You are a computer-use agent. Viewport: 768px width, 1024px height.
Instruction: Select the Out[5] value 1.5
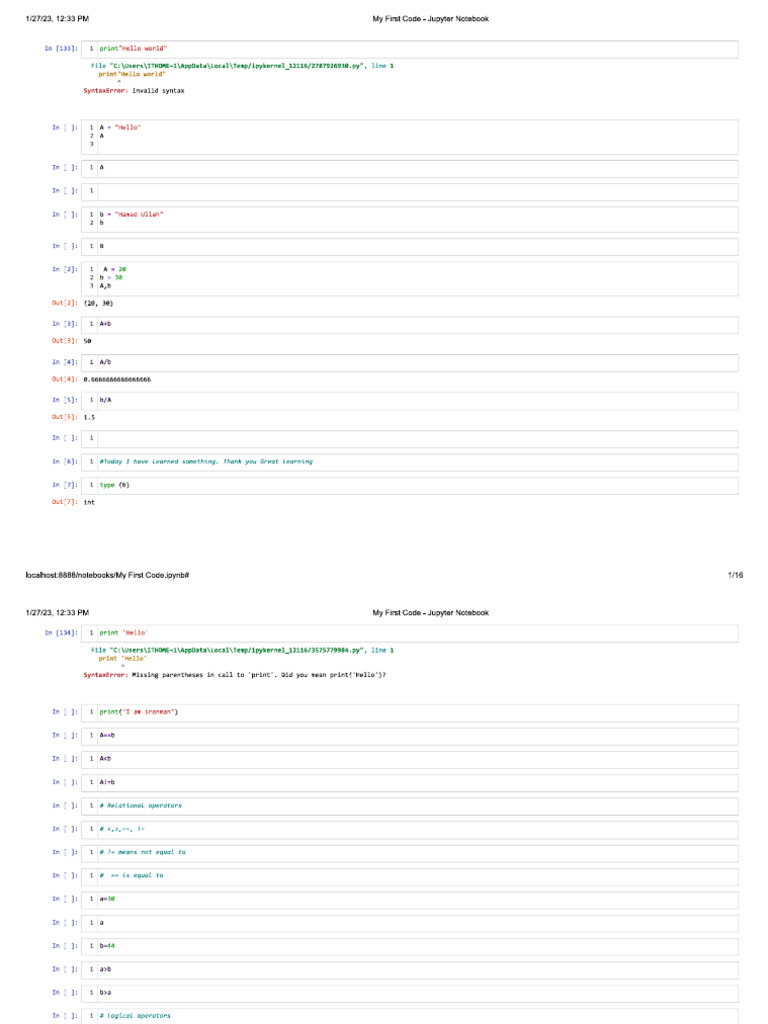(89, 417)
